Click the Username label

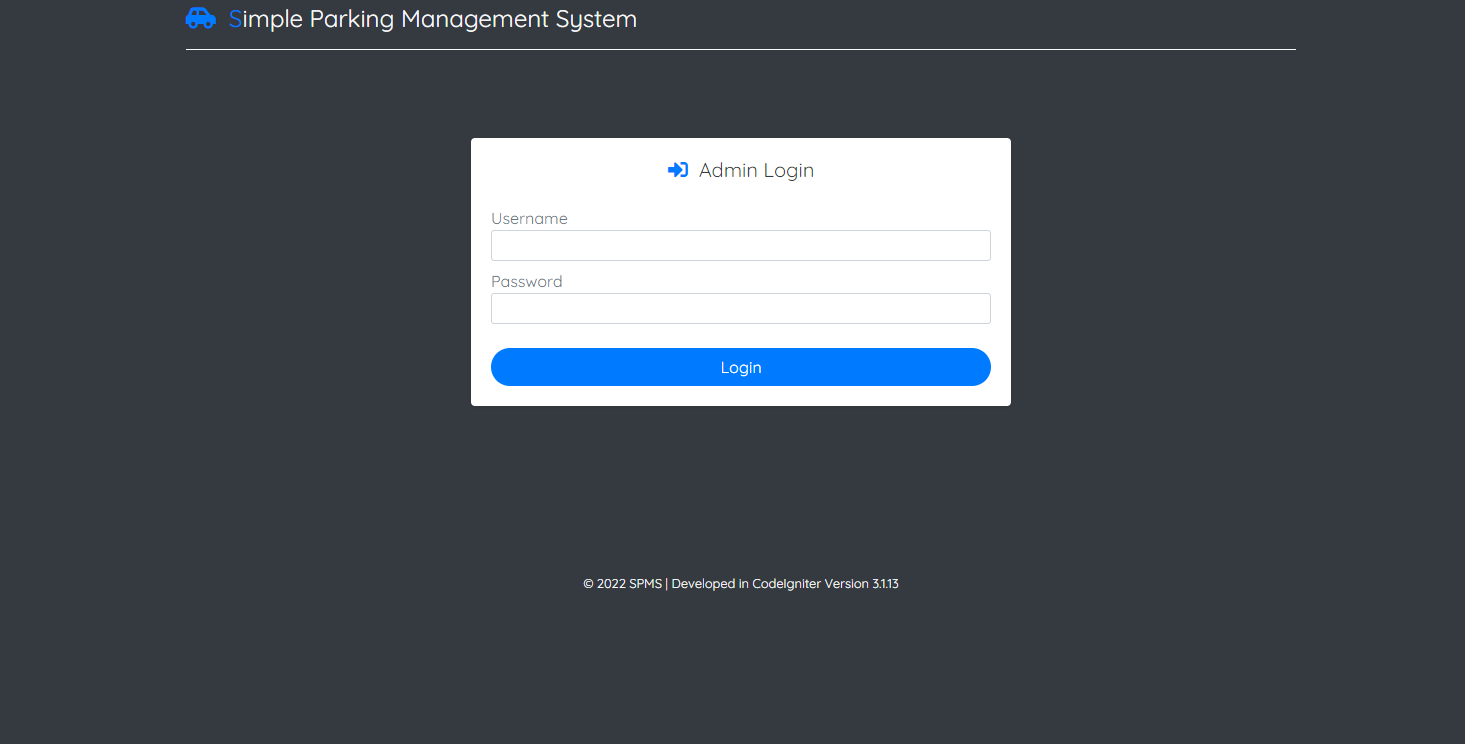(529, 219)
